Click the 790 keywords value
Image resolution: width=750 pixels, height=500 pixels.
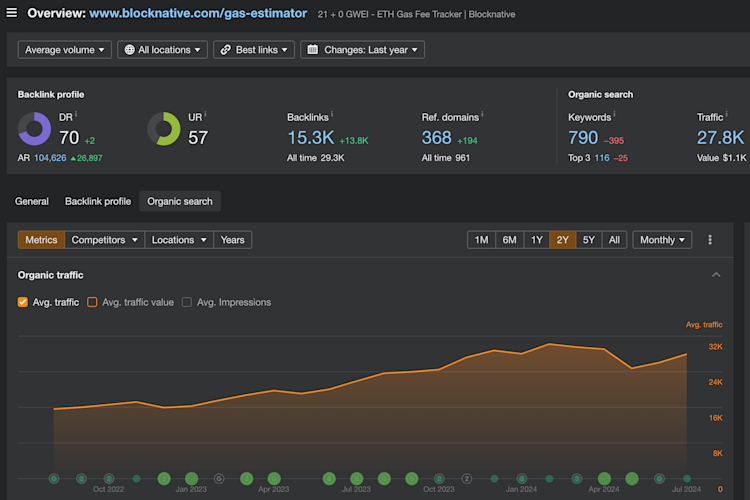pos(583,138)
